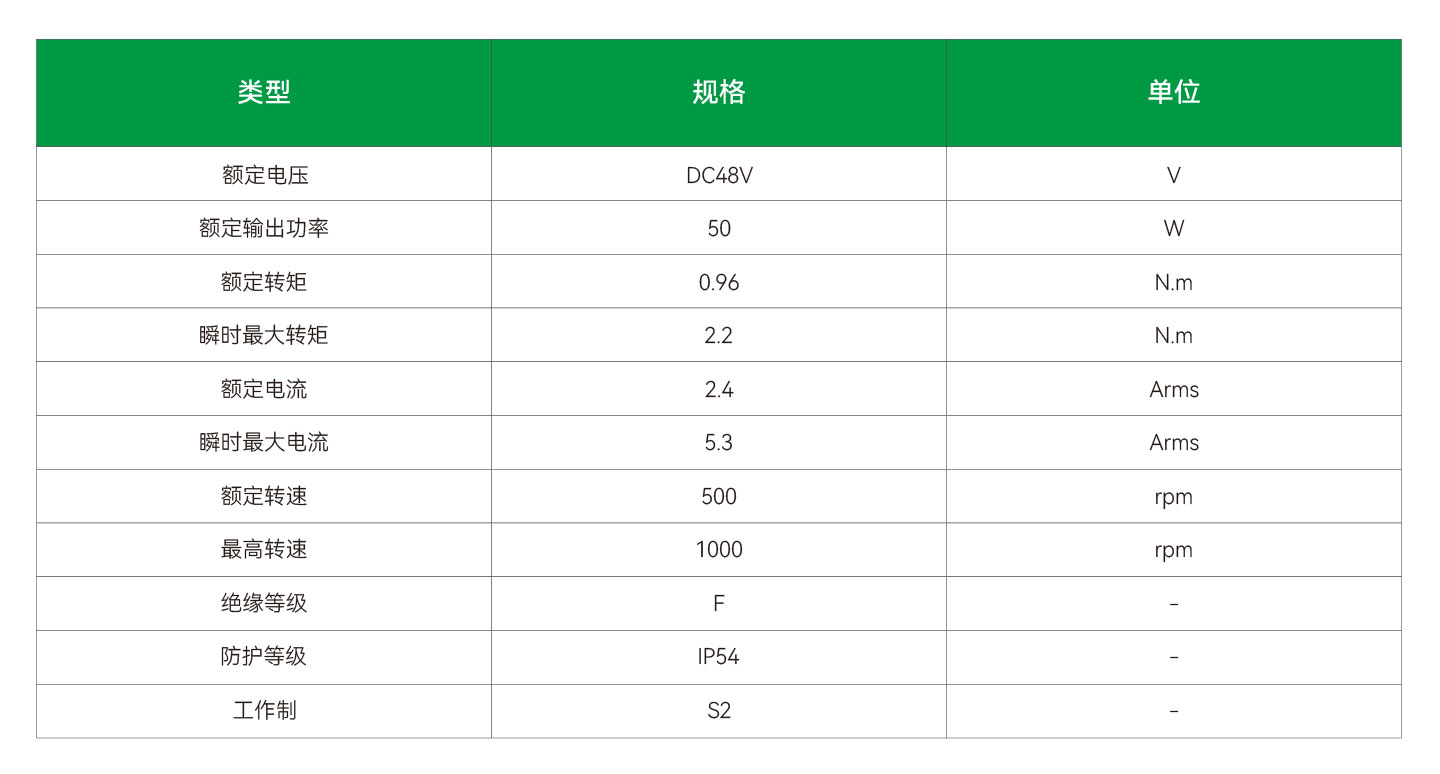Image resolution: width=1440 pixels, height=774 pixels.
Task: Select the 额定电压 row label
Action: pyautogui.click(x=264, y=175)
